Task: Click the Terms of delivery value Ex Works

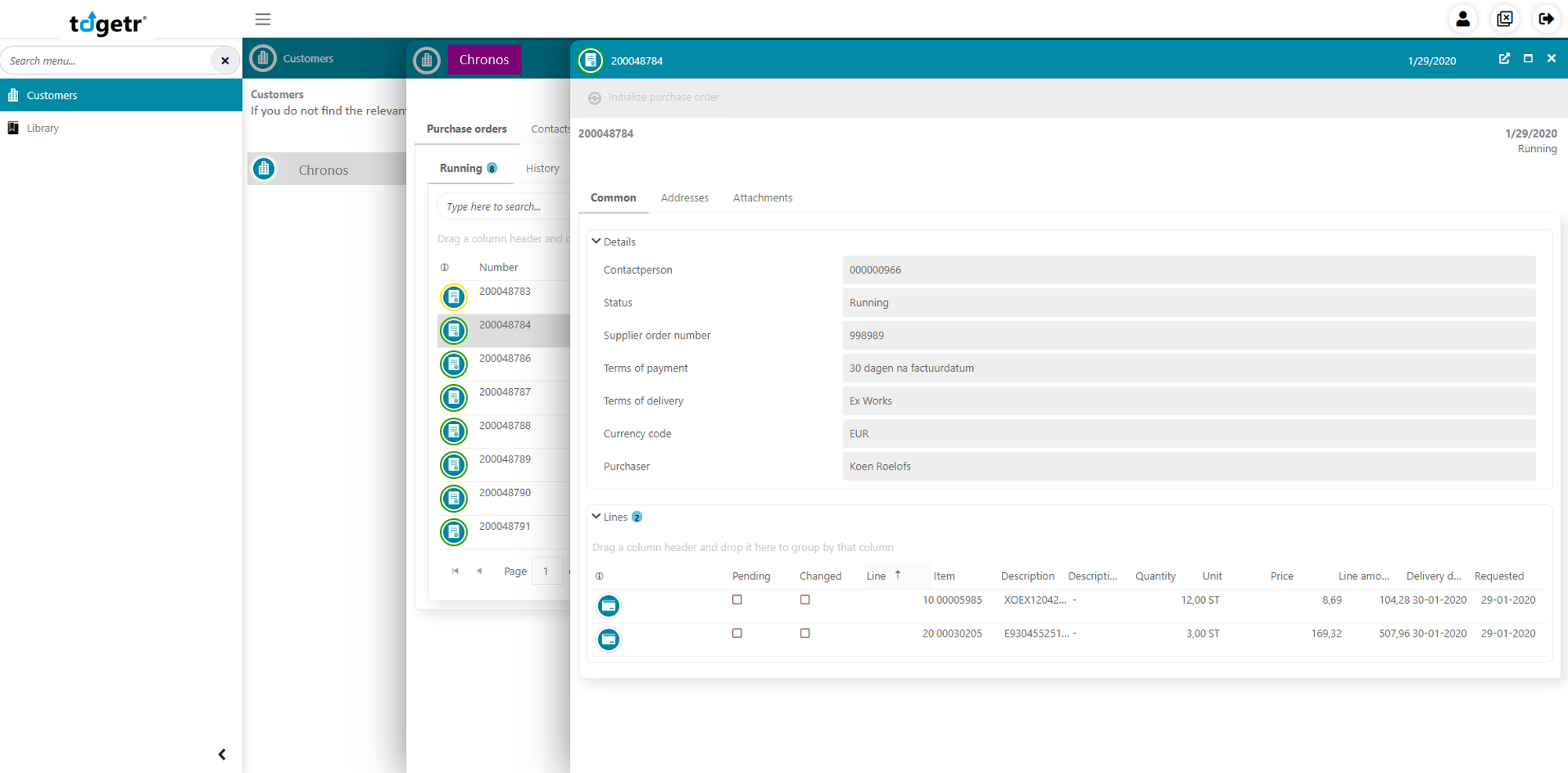Action: (x=1189, y=401)
